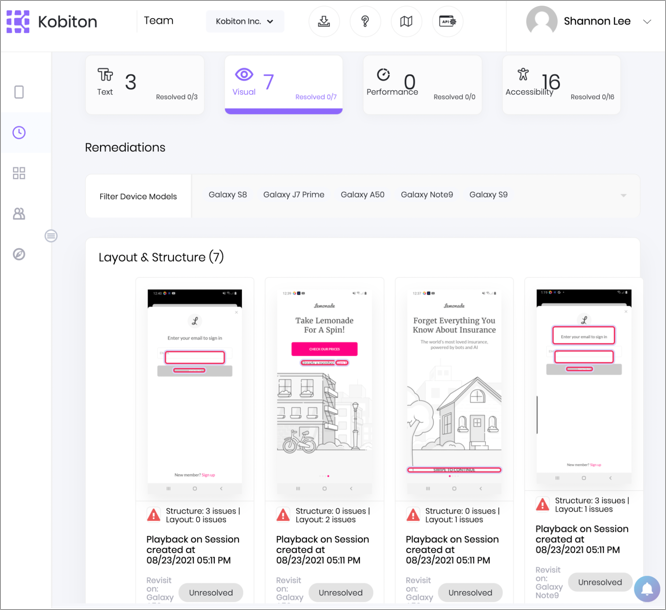The height and width of the screenshot is (610, 666).
Task: Switch to the Text issues tab
Action: point(144,84)
